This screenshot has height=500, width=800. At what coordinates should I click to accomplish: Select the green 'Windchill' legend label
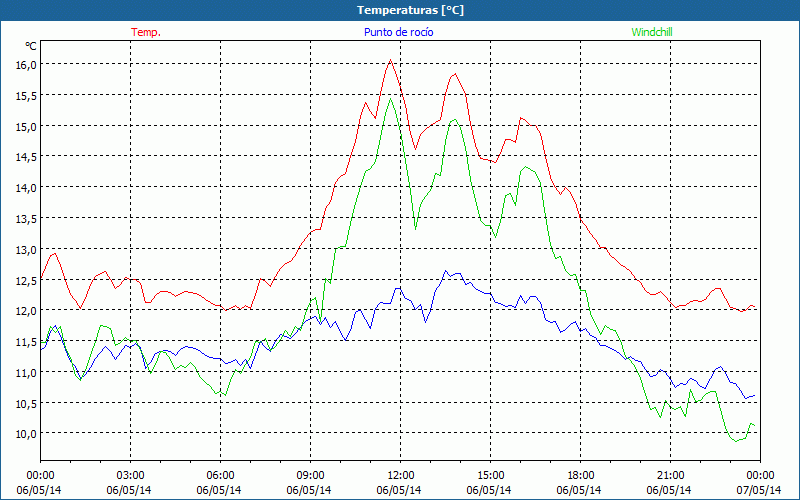click(652, 32)
